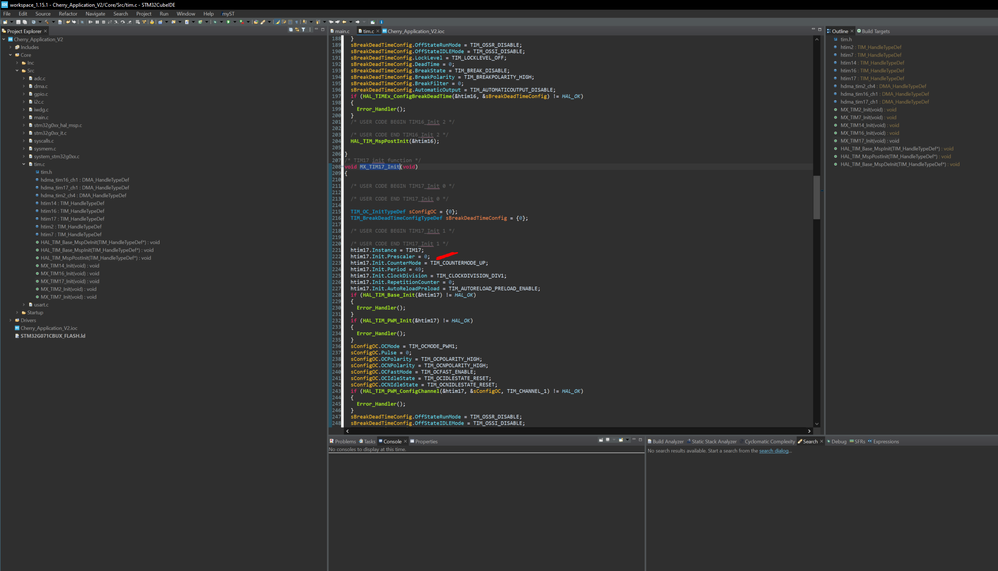The width and height of the screenshot is (998, 571).
Task: Click the search dialog link
Action: tap(774, 451)
